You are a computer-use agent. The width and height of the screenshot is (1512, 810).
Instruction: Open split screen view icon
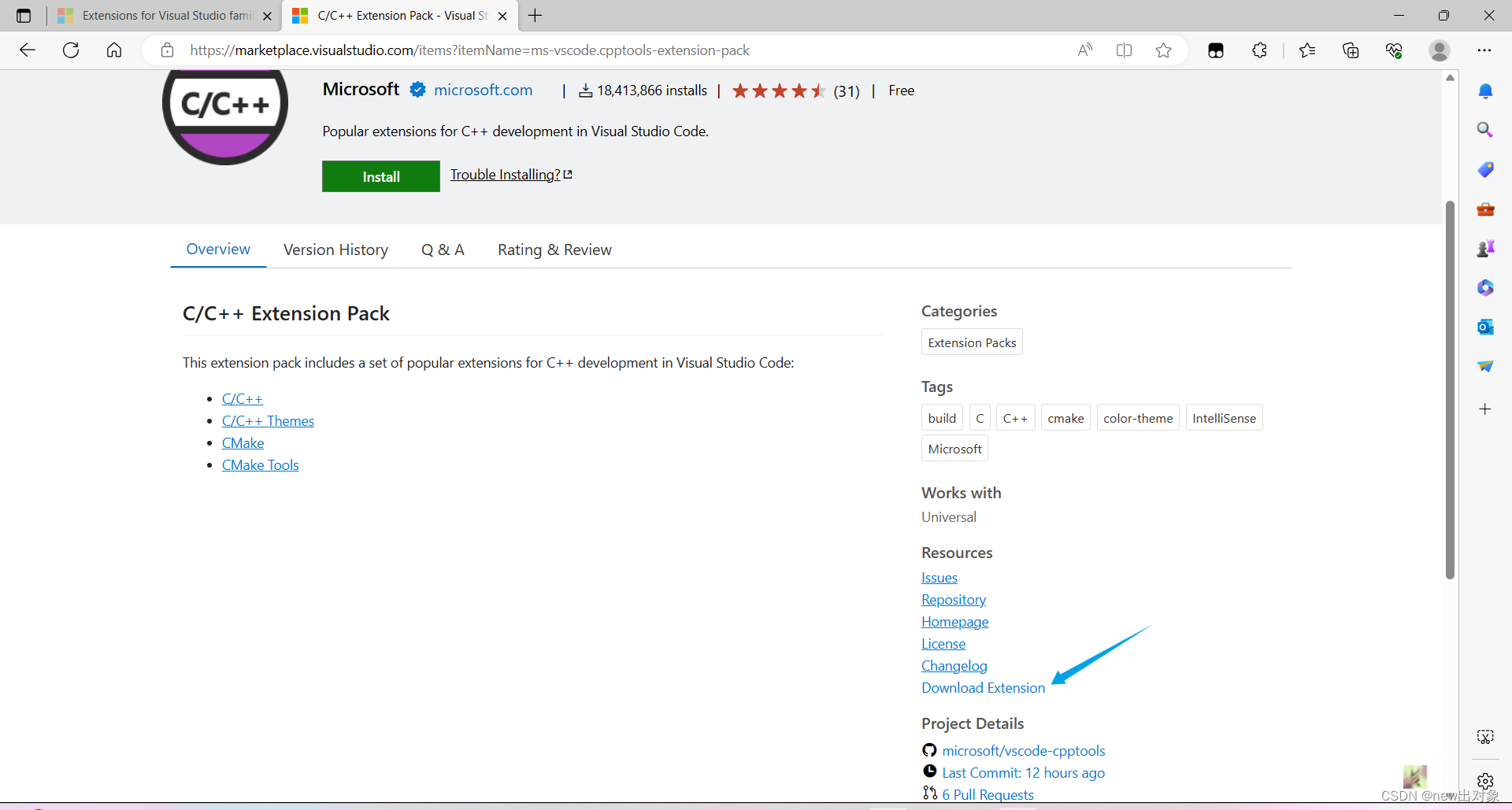[x=1125, y=50]
